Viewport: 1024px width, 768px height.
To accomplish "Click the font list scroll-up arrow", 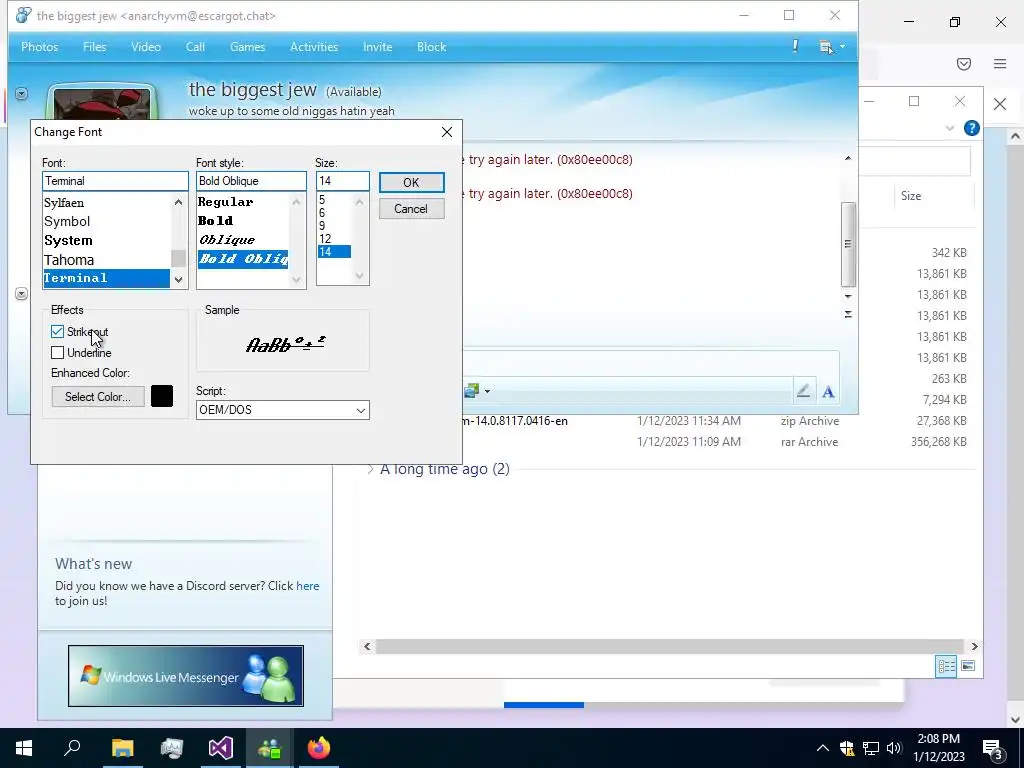I will pyautogui.click(x=178, y=202).
